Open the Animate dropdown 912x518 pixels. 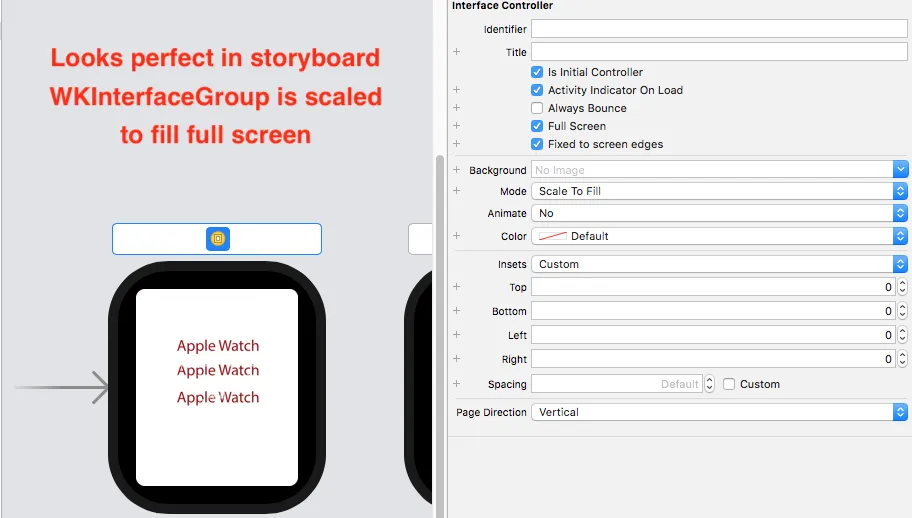point(719,213)
